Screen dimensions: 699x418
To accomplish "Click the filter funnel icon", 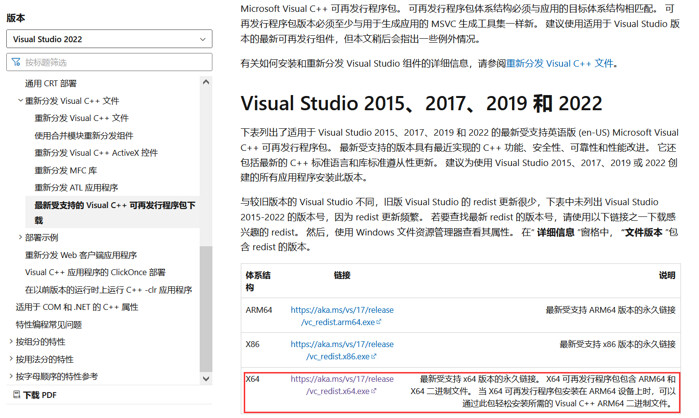I will (16, 62).
